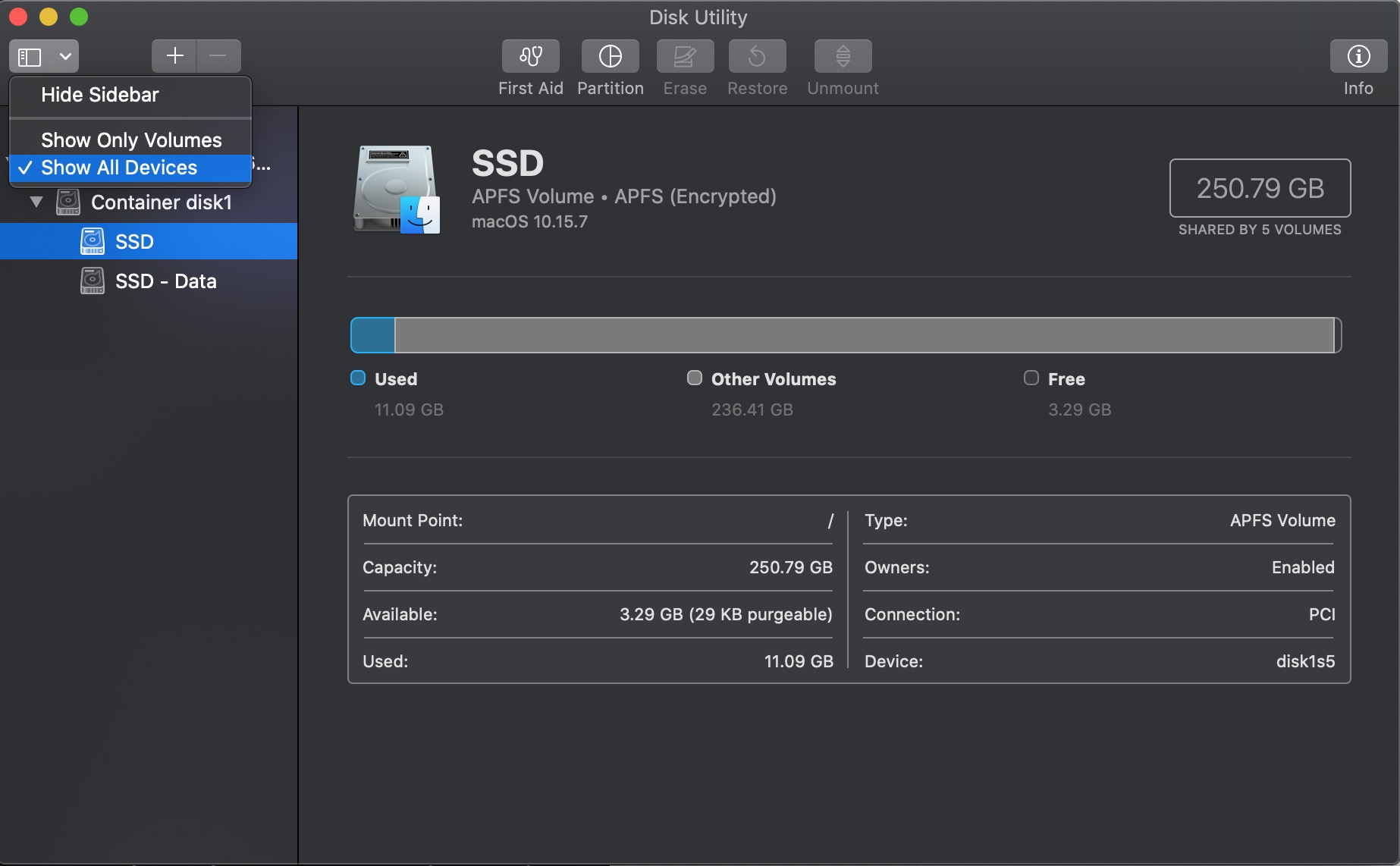Click the Mount Point row value

830,521
